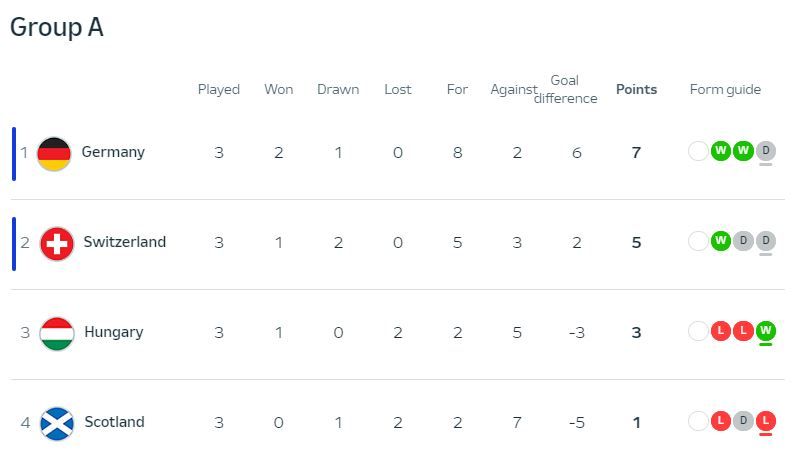The width and height of the screenshot is (794, 451).
Task: Click the Goal difference column header
Action: click(x=565, y=89)
